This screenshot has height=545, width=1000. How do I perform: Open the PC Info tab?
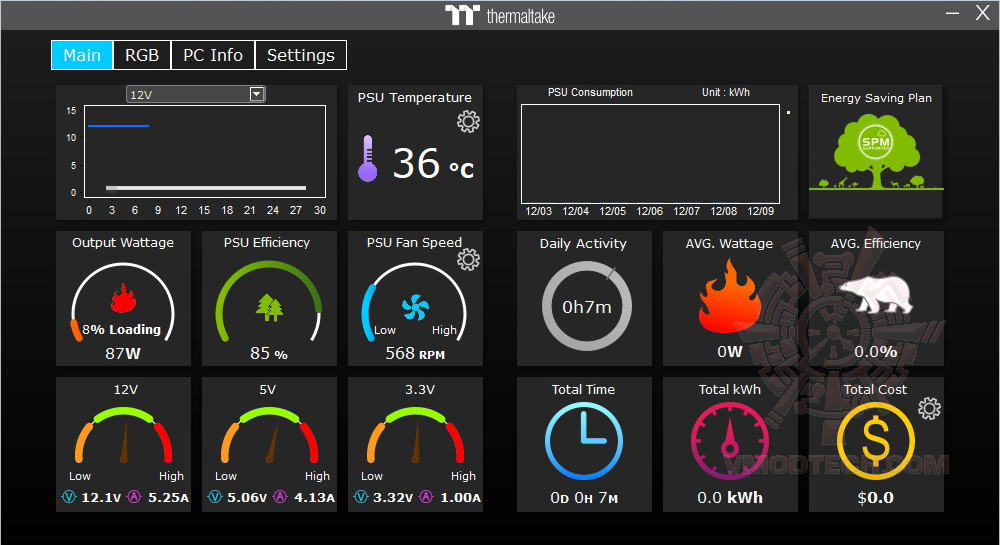[x=213, y=55]
